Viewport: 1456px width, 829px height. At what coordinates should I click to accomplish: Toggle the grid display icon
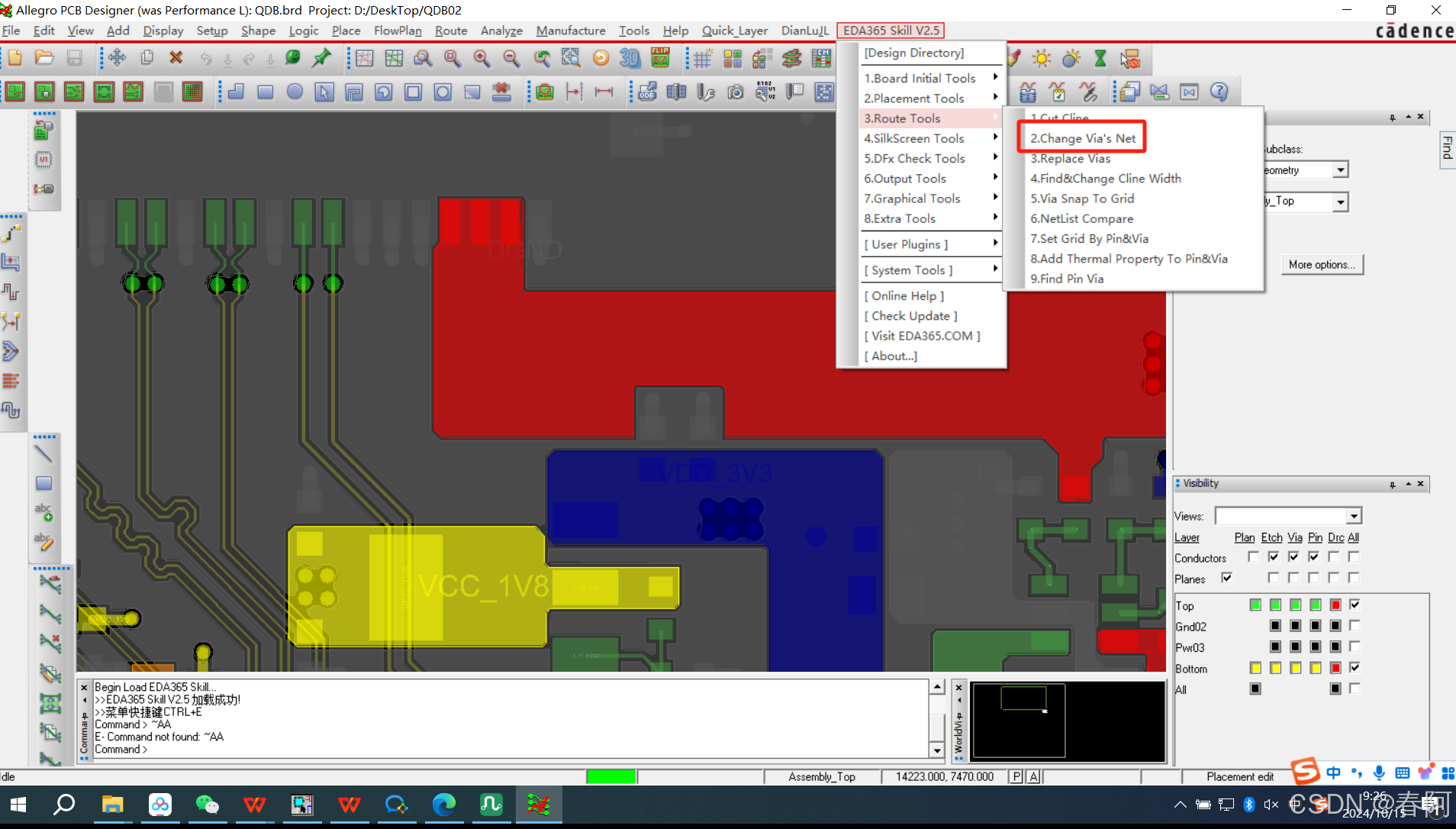tap(703, 58)
